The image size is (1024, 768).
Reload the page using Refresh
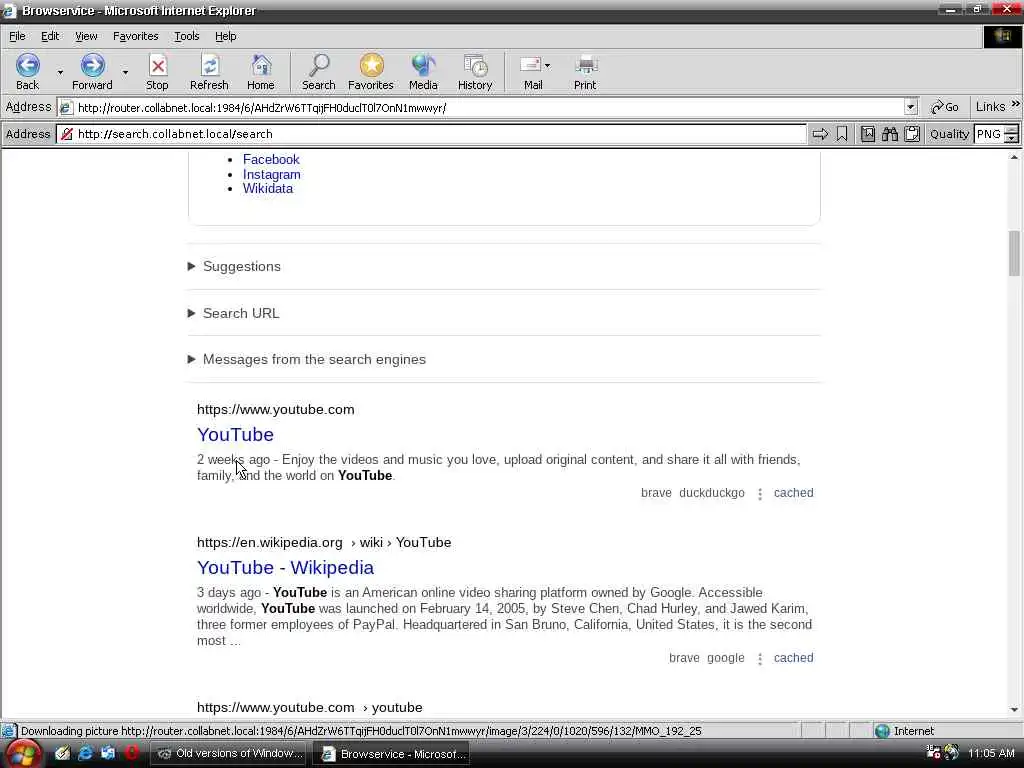pyautogui.click(x=209, y=72)
